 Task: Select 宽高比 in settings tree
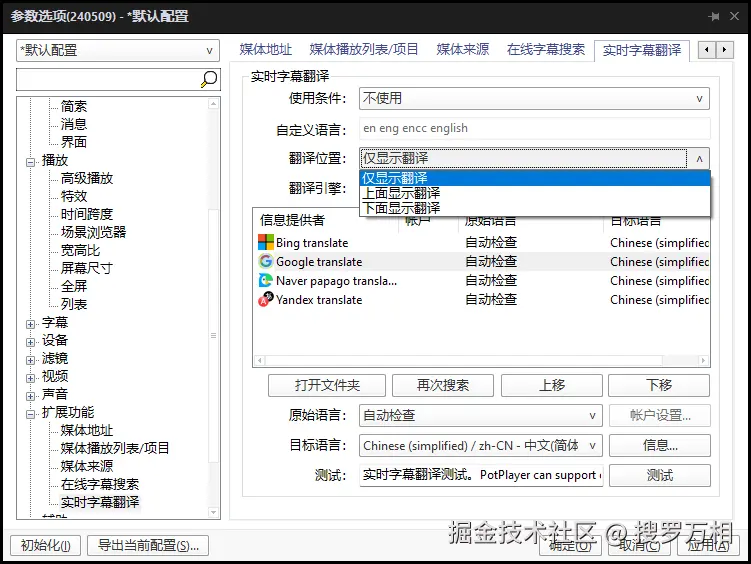click(80, 250)
